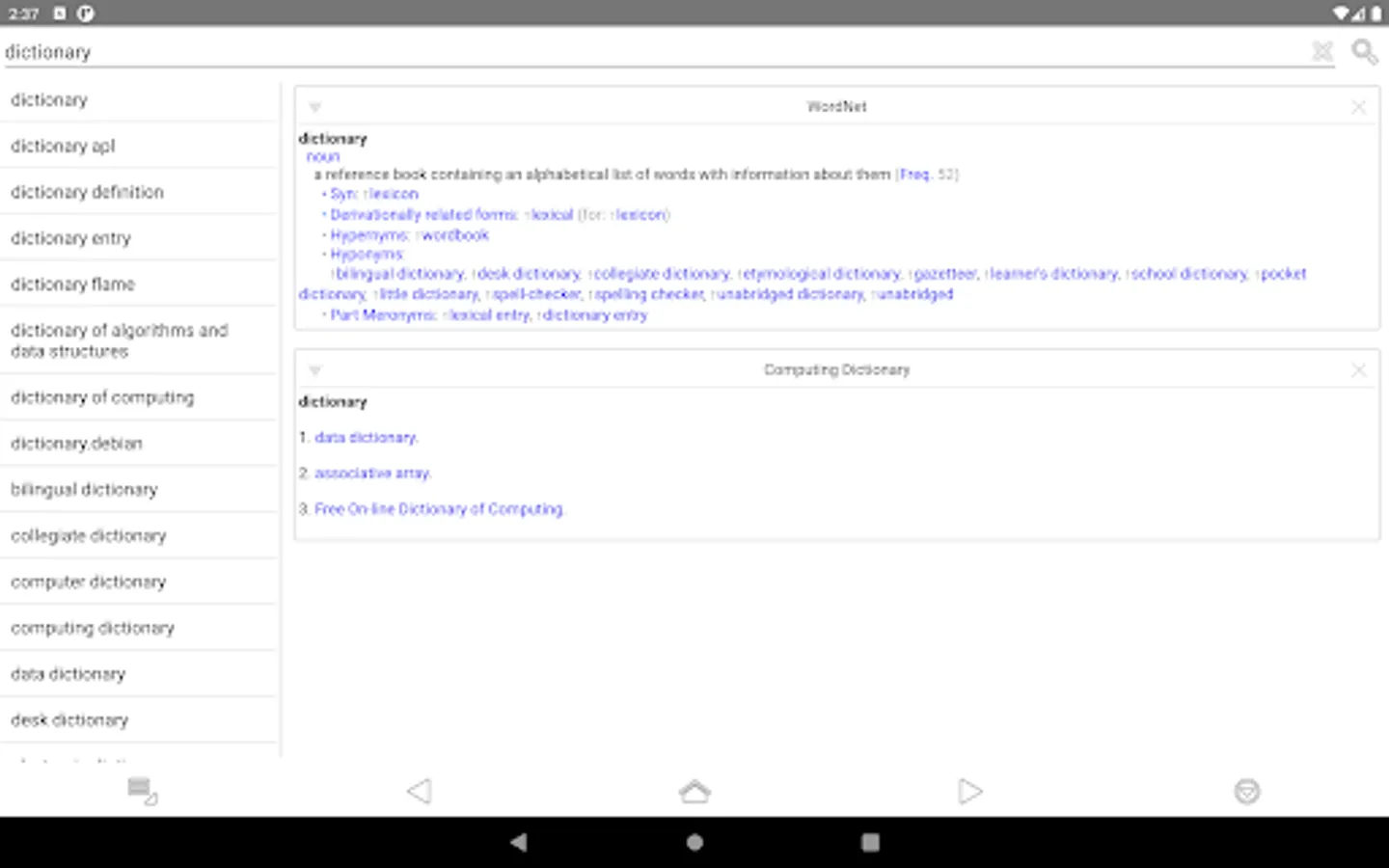1389x868 pixels.
Task: Go forward using bottom bar right arrow
Action: [x=970, y=791]
